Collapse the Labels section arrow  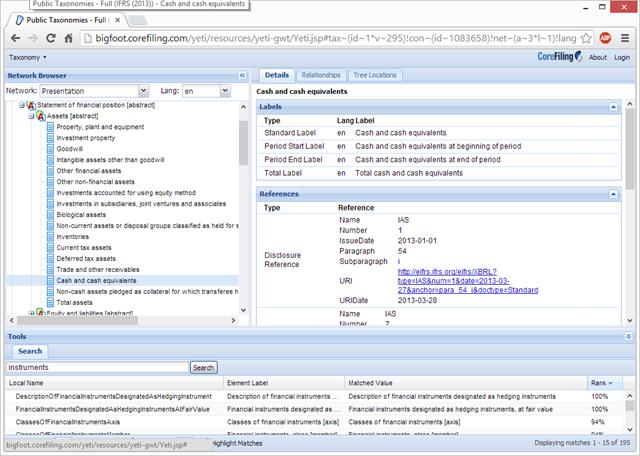pos(613,107)
